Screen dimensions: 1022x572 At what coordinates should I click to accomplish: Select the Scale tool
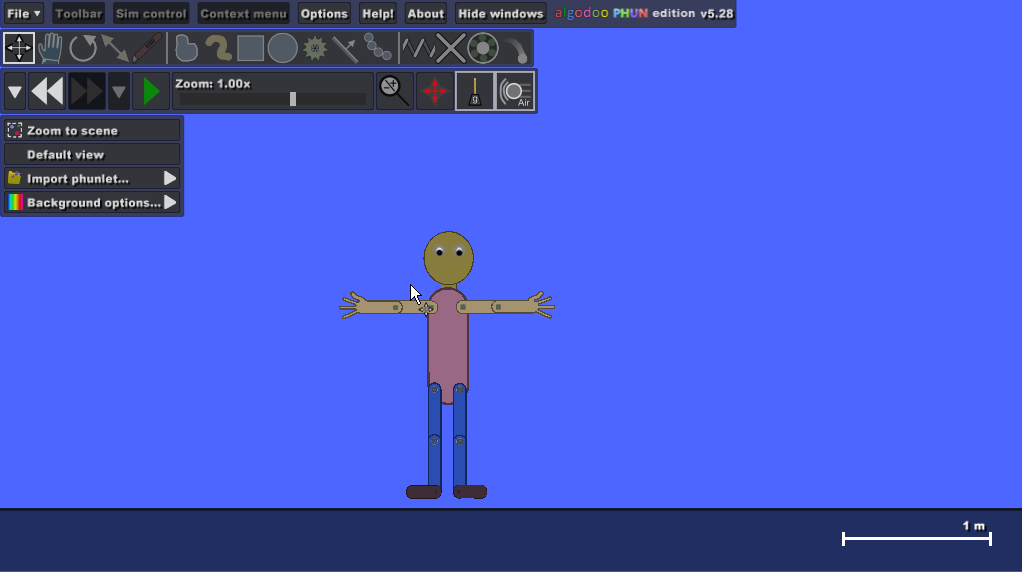[x=115, y=48]
